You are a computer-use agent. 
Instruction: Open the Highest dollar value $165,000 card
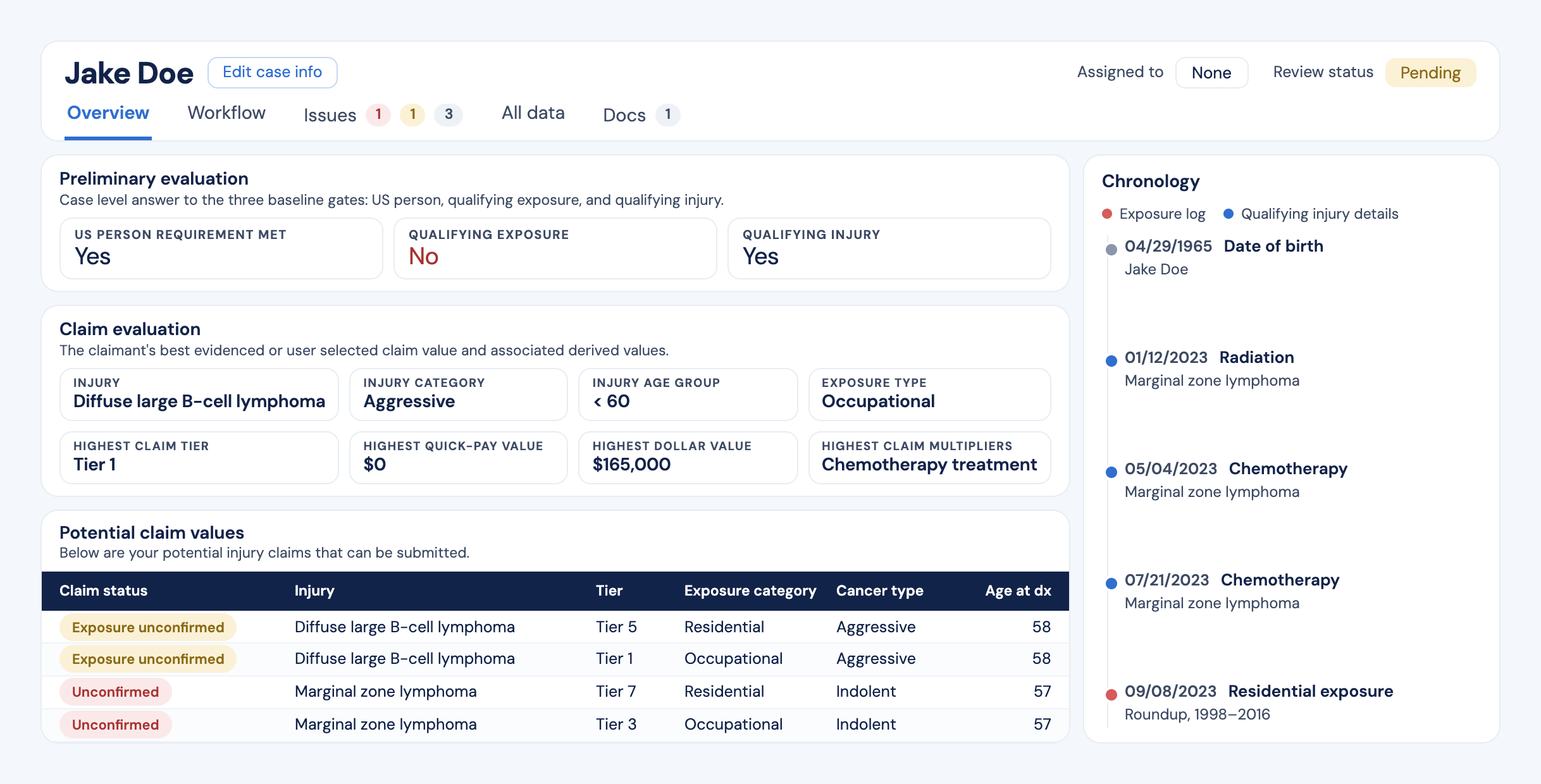tap(688, 458)
